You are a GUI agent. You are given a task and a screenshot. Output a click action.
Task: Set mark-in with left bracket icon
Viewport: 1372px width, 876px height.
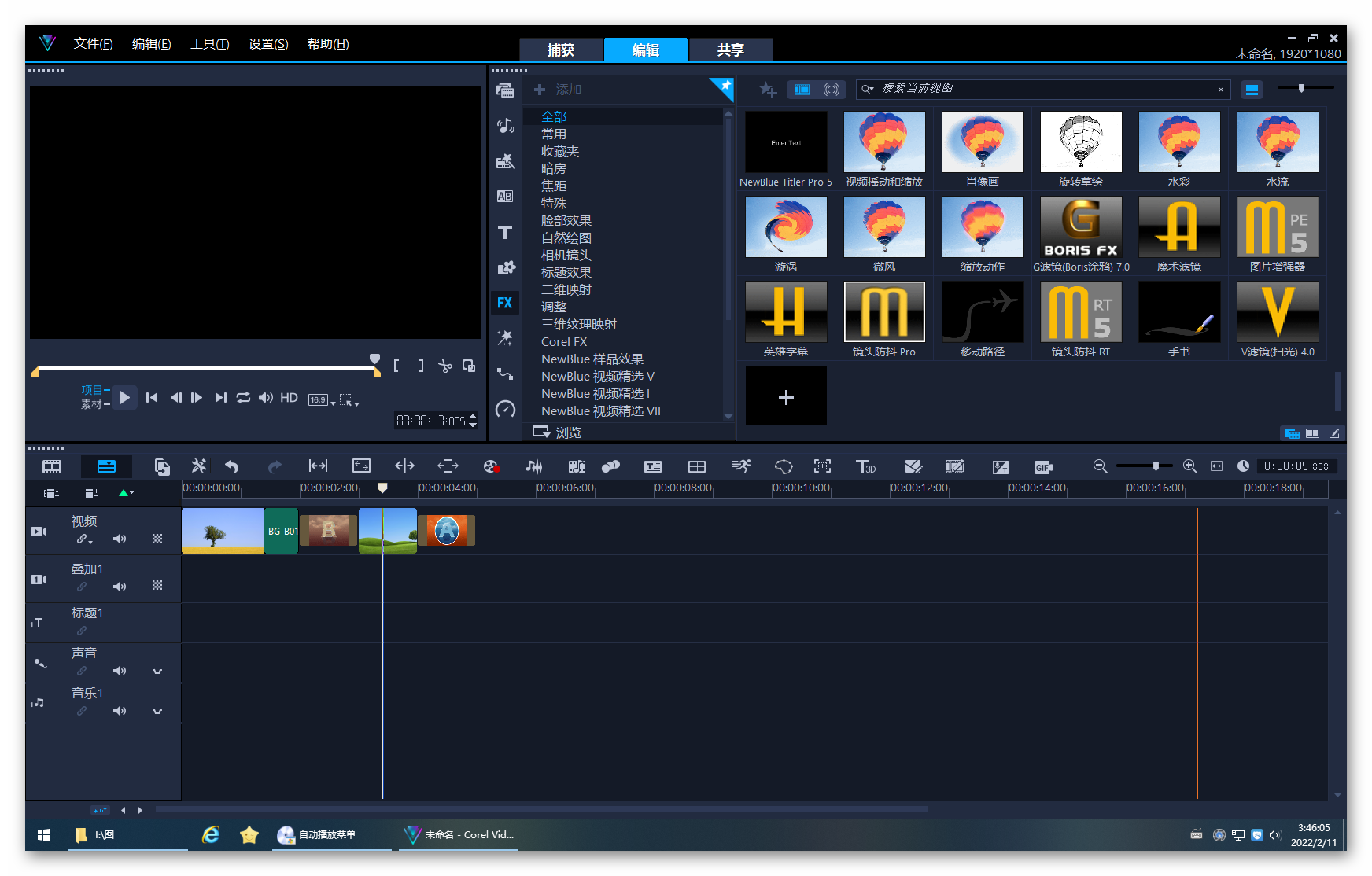pos(396,366)
